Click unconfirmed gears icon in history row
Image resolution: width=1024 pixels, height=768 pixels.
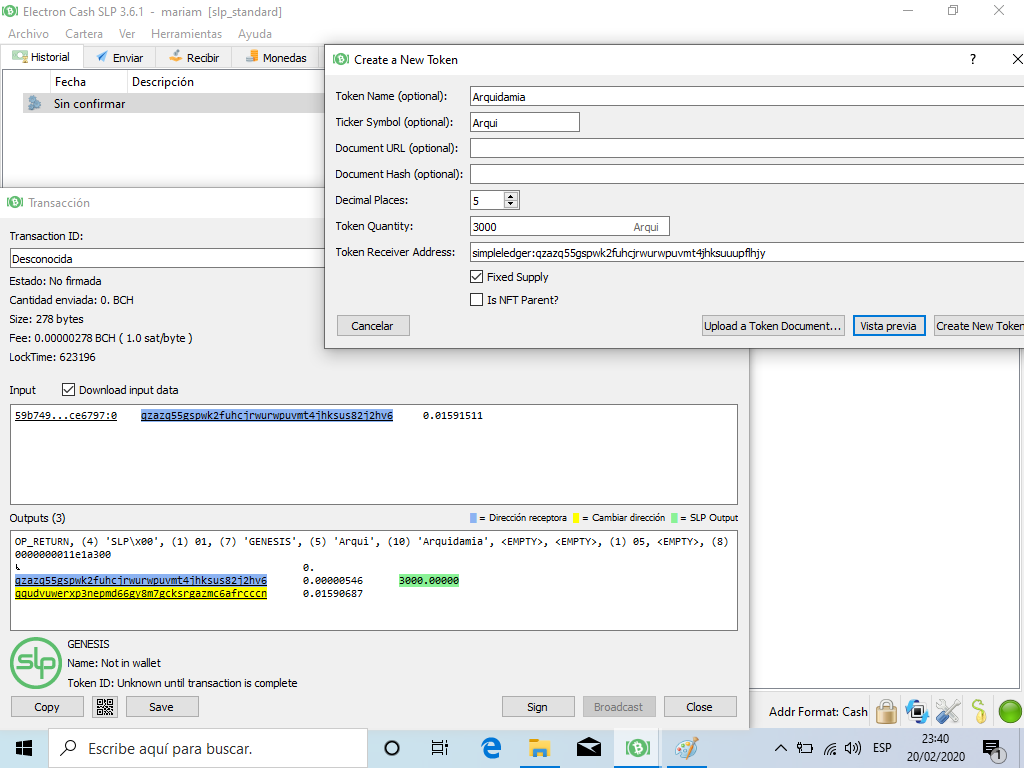(x=35, y=103)
